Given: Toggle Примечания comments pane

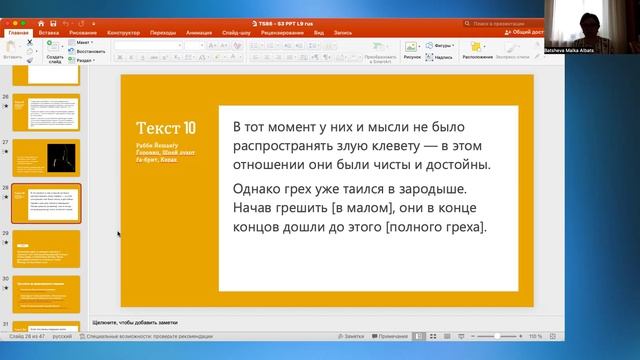Looking at the screenshot, I should [390, 336].
